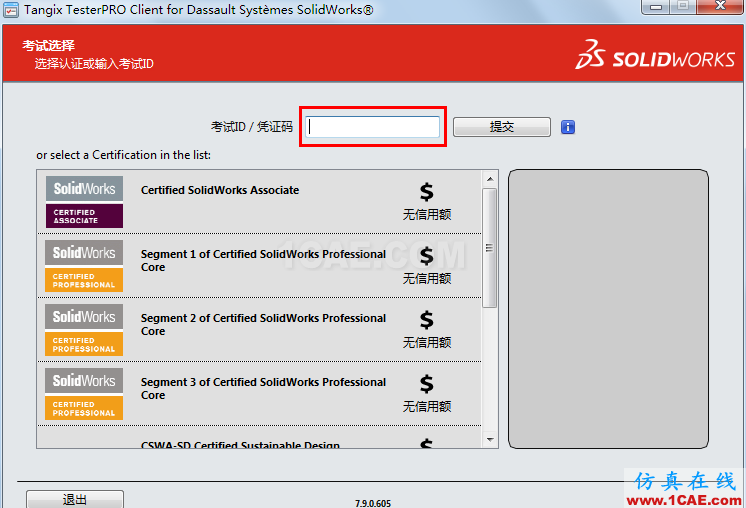
Task: Click 无信用额 label in Segment 3 row
Action: click(x=427, y=407)
